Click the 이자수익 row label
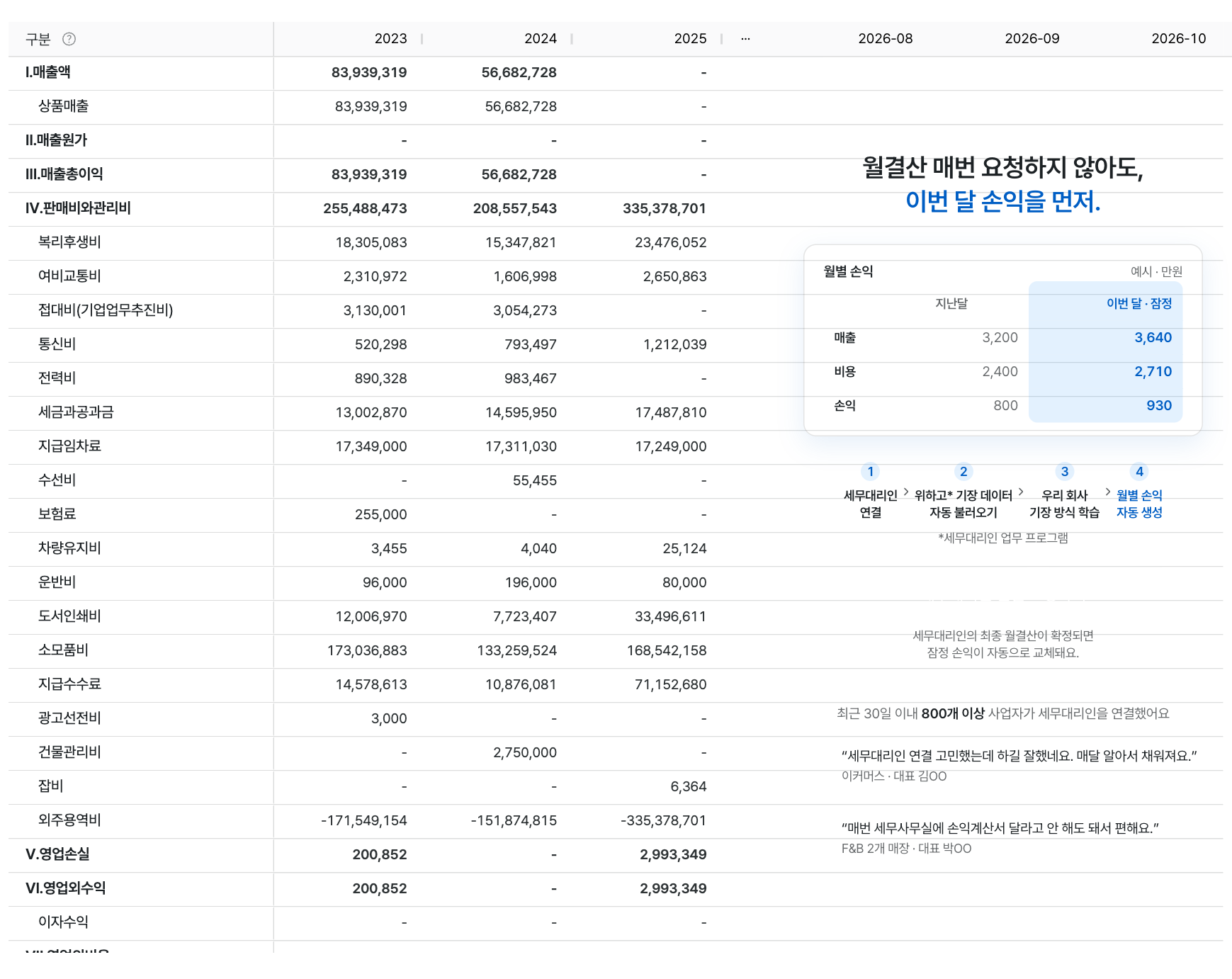This screenshot has height=979, width=1232. point(63,922)
